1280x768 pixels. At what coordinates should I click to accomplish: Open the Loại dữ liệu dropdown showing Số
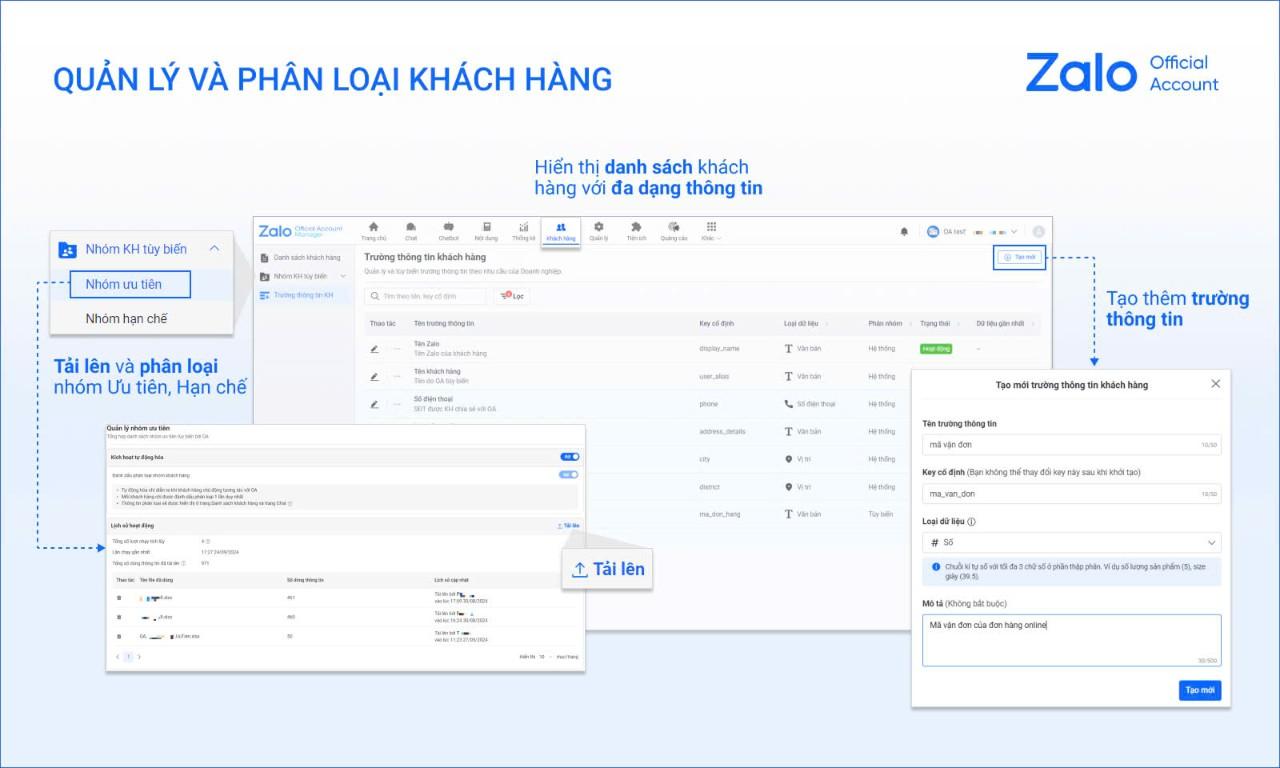click(1071, 542)
